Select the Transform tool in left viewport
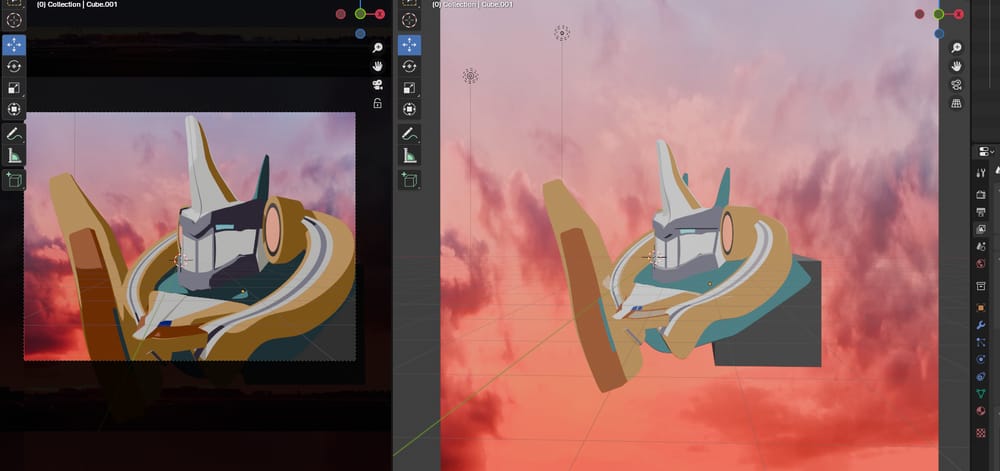1000x471 pixels. (x=14, y=109)
